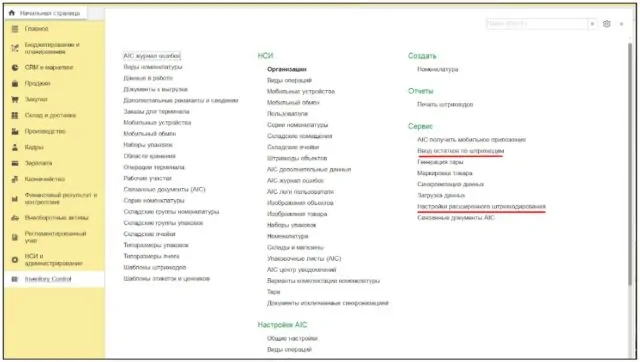Open Складские помещения under НСИ
640x362 pixels.
tap(300, 136)
